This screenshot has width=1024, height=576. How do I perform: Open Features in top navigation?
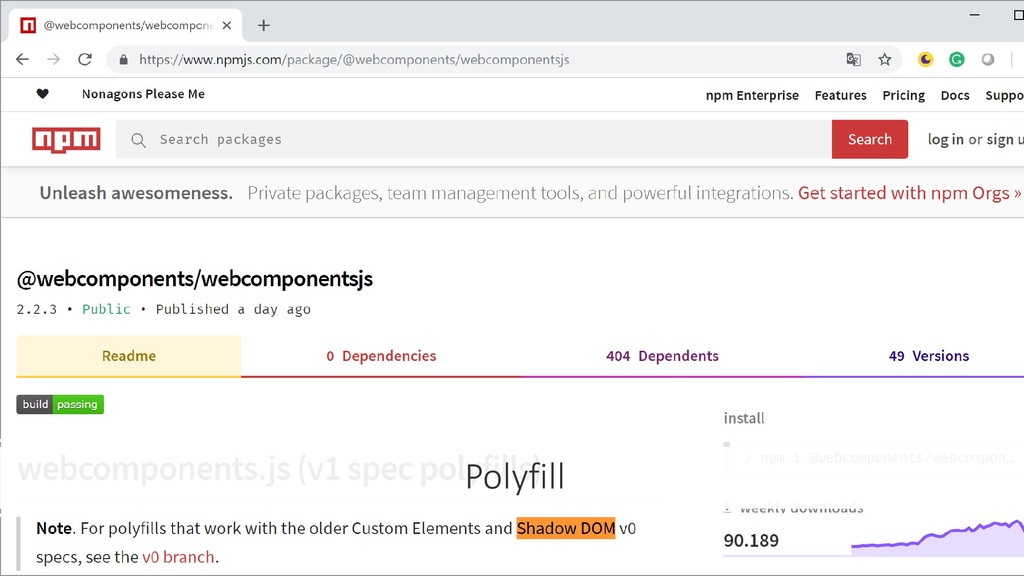pyautogui.click(x=840, y=95)
